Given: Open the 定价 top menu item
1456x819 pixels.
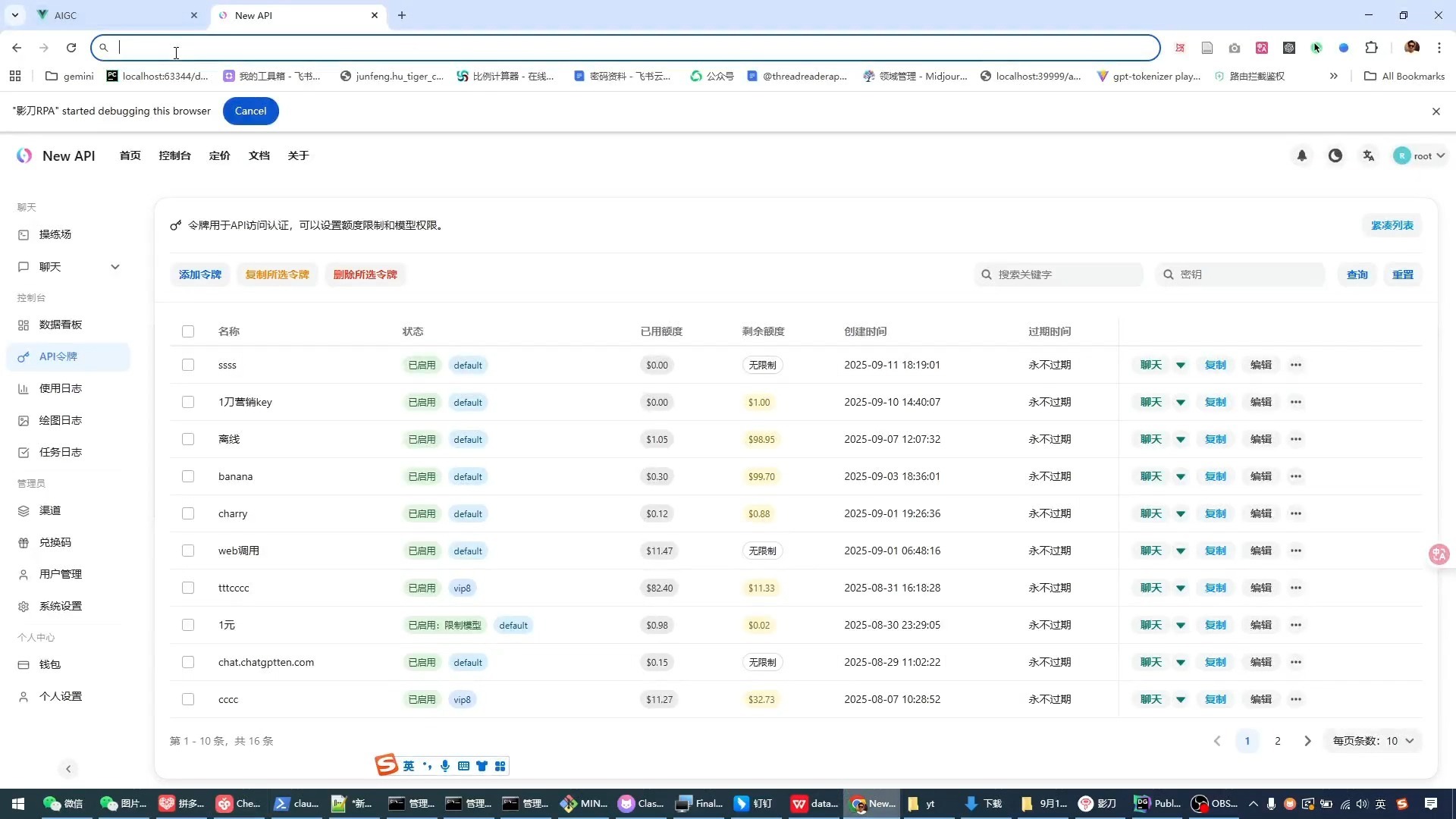Looking at the screenshot, I should (x=219, y=155).
